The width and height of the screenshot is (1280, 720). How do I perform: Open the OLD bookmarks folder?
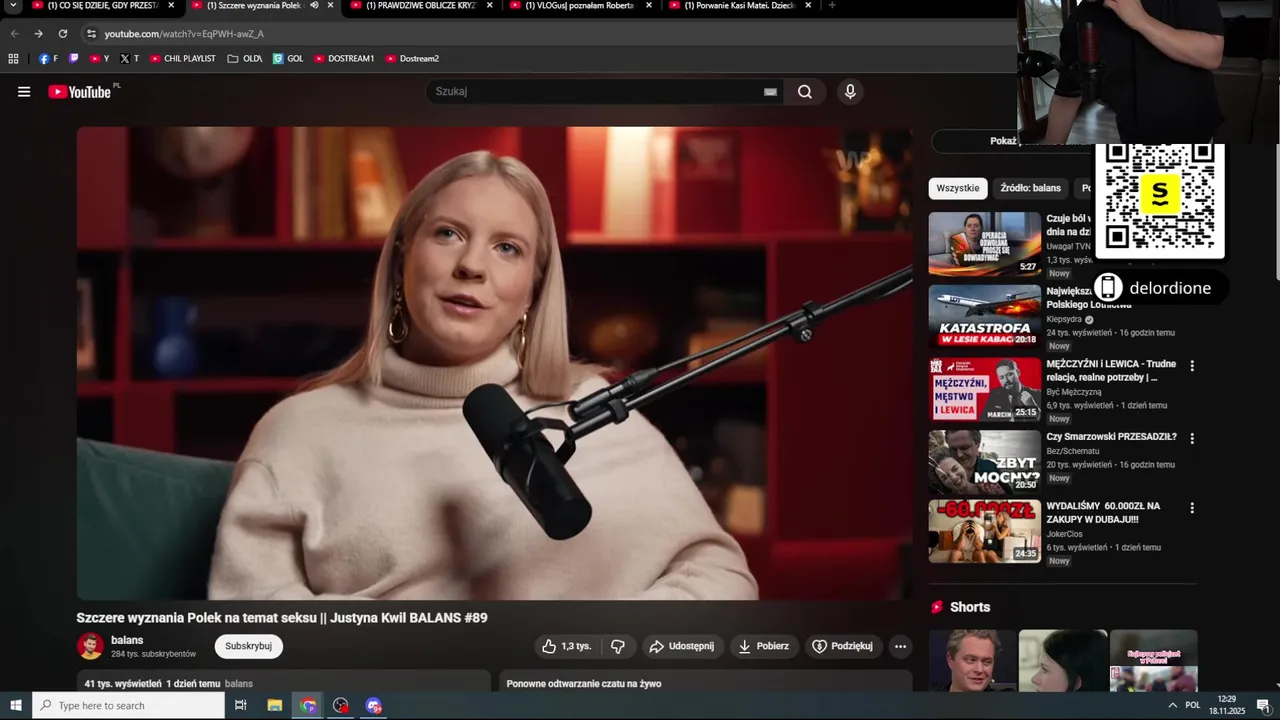click(245, 58)
